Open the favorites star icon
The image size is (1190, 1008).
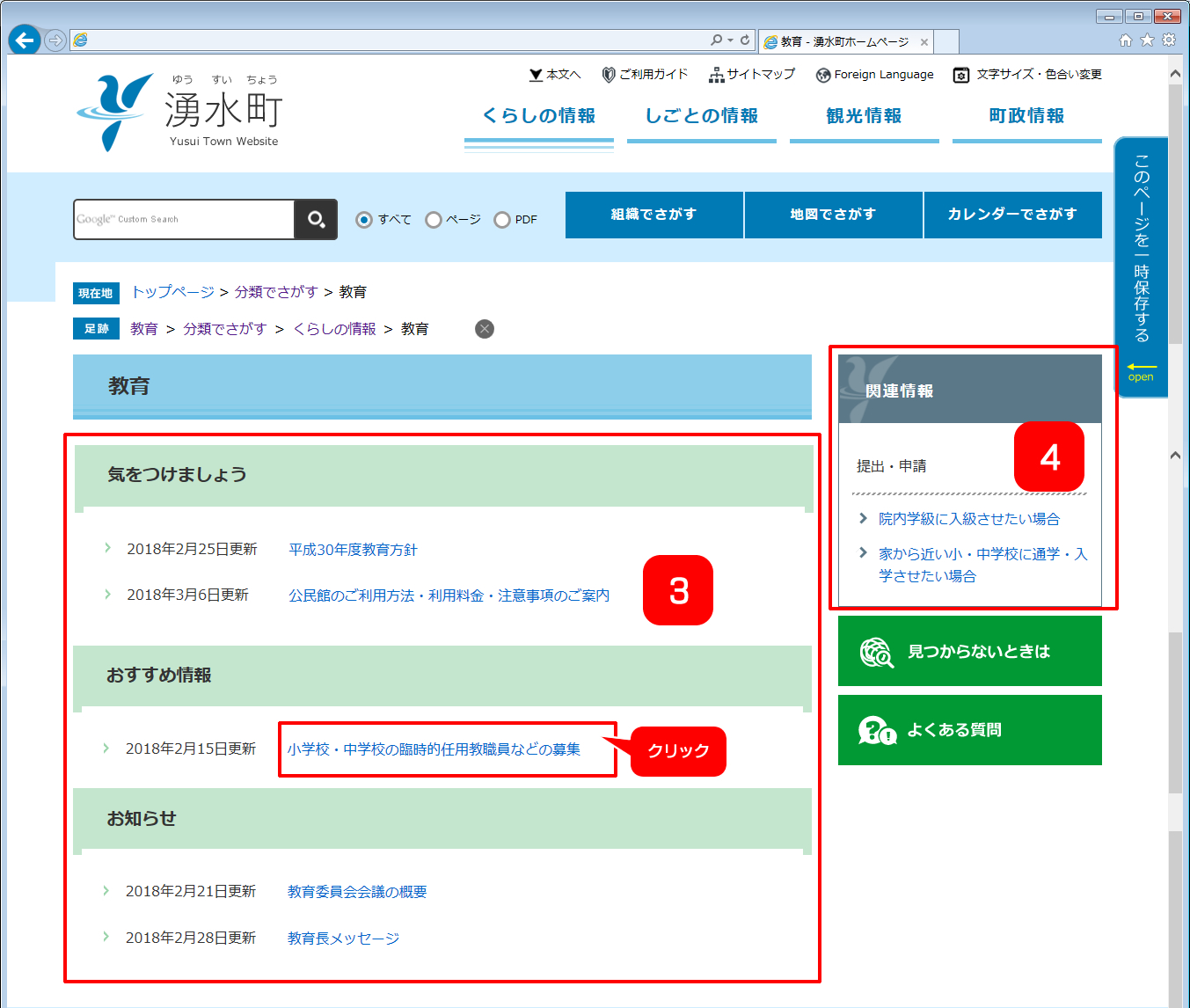pyautogui.click(x=1147, y=40)
